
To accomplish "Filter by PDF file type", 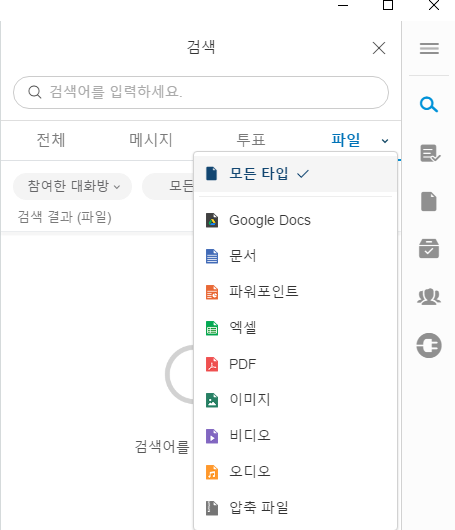I will click(295, 364).
